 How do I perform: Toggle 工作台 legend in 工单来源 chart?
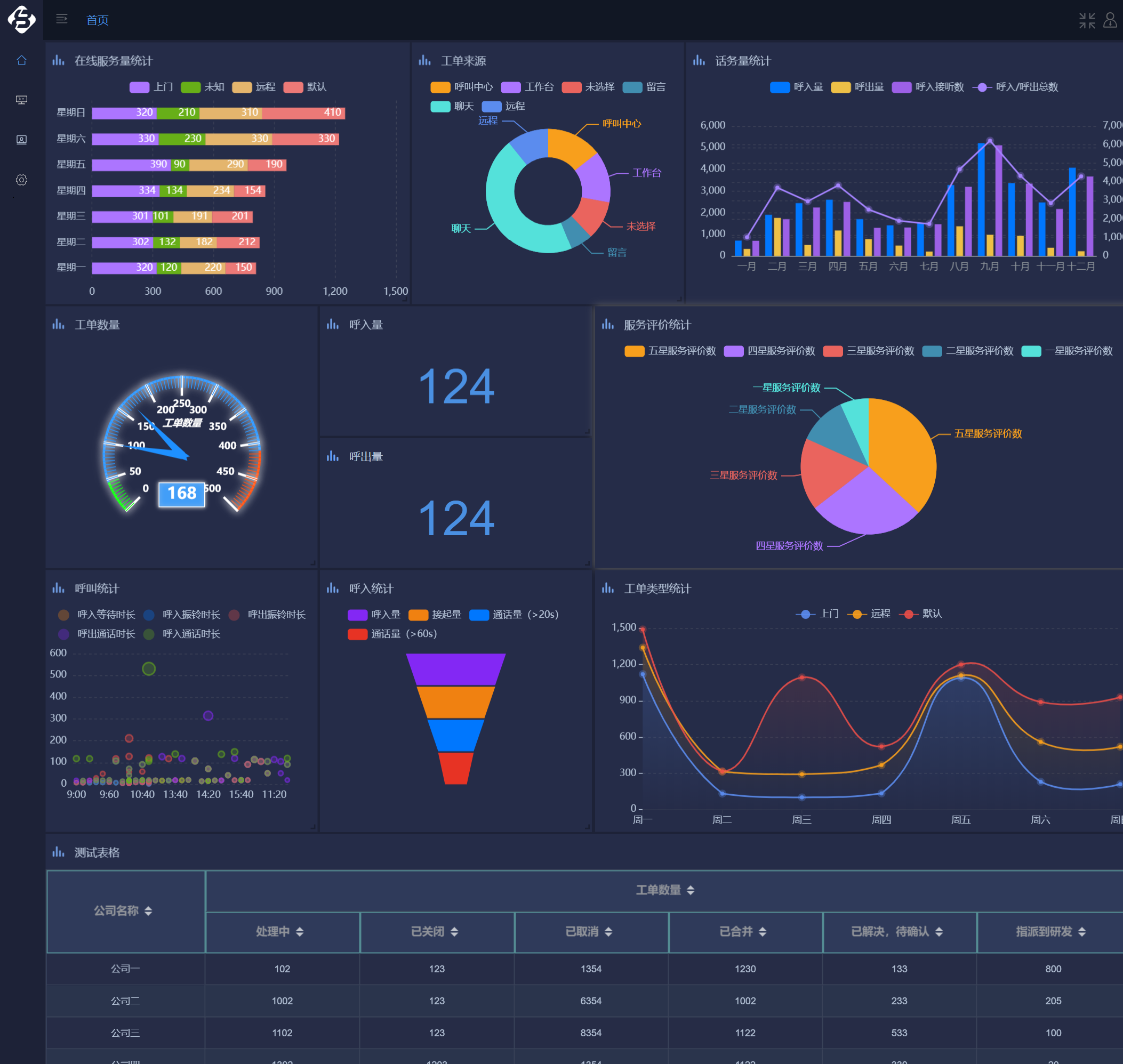(x=528, y=87)
